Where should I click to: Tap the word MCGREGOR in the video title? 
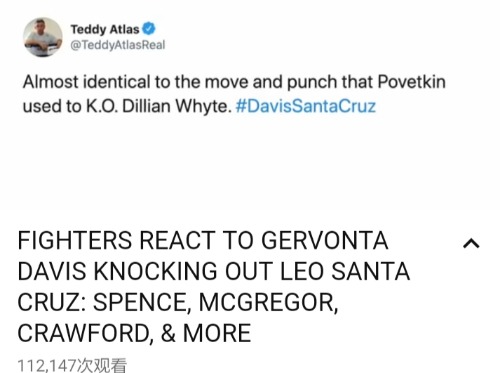268,303
